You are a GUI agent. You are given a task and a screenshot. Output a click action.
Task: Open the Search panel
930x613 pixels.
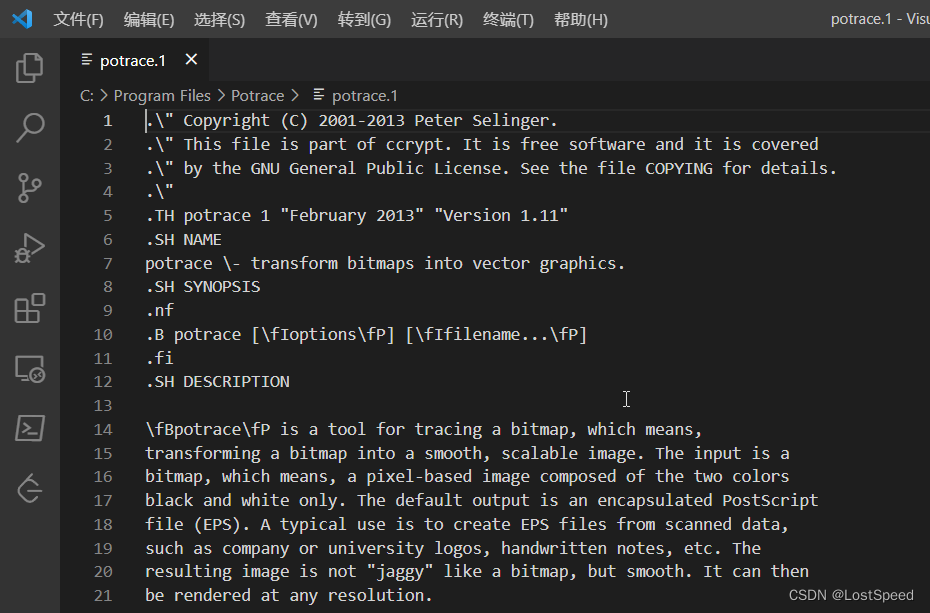[29, 128]
